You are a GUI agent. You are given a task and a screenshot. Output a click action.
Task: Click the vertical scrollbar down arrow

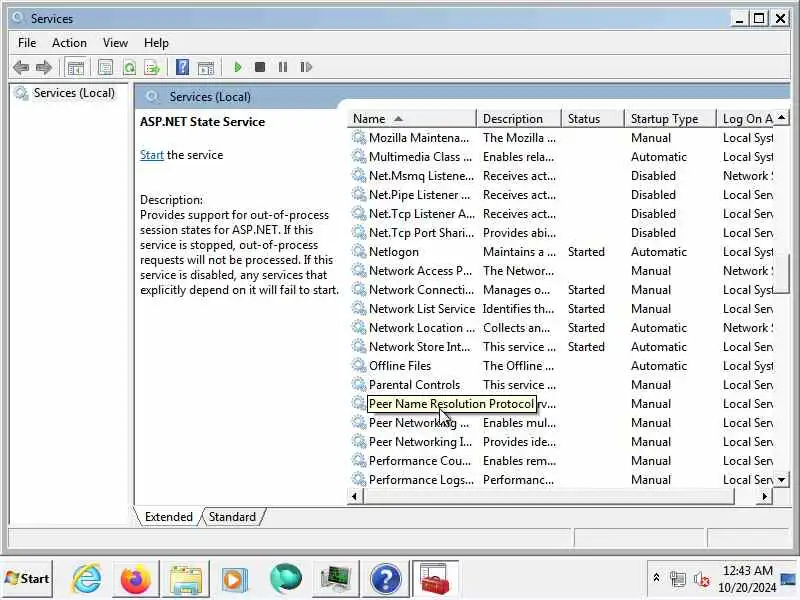(782, 480)
